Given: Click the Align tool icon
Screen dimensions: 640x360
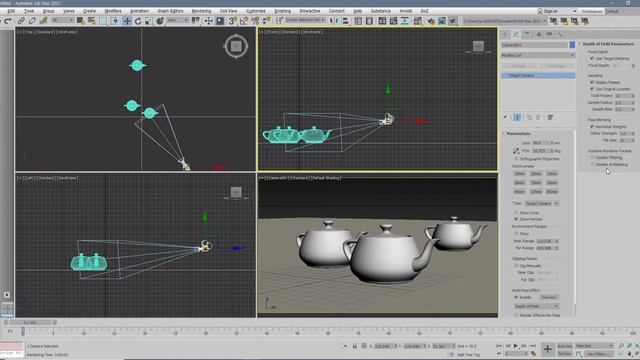Looking at the screenshot, I should pos(345,21).
